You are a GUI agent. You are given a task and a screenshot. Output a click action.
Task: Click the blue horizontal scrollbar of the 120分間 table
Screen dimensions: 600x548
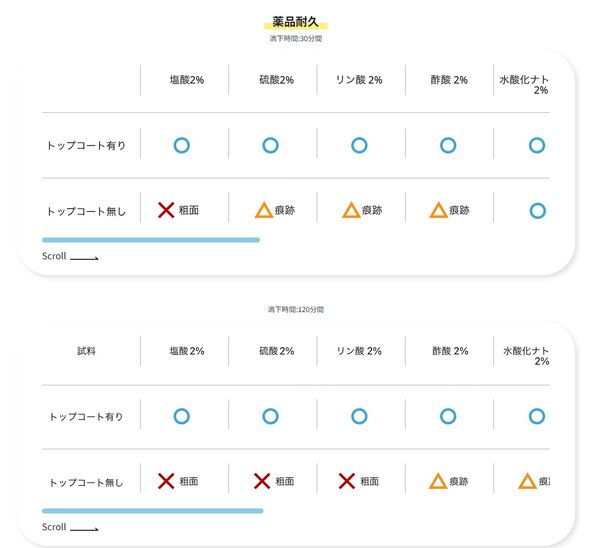tap(153, 511)
